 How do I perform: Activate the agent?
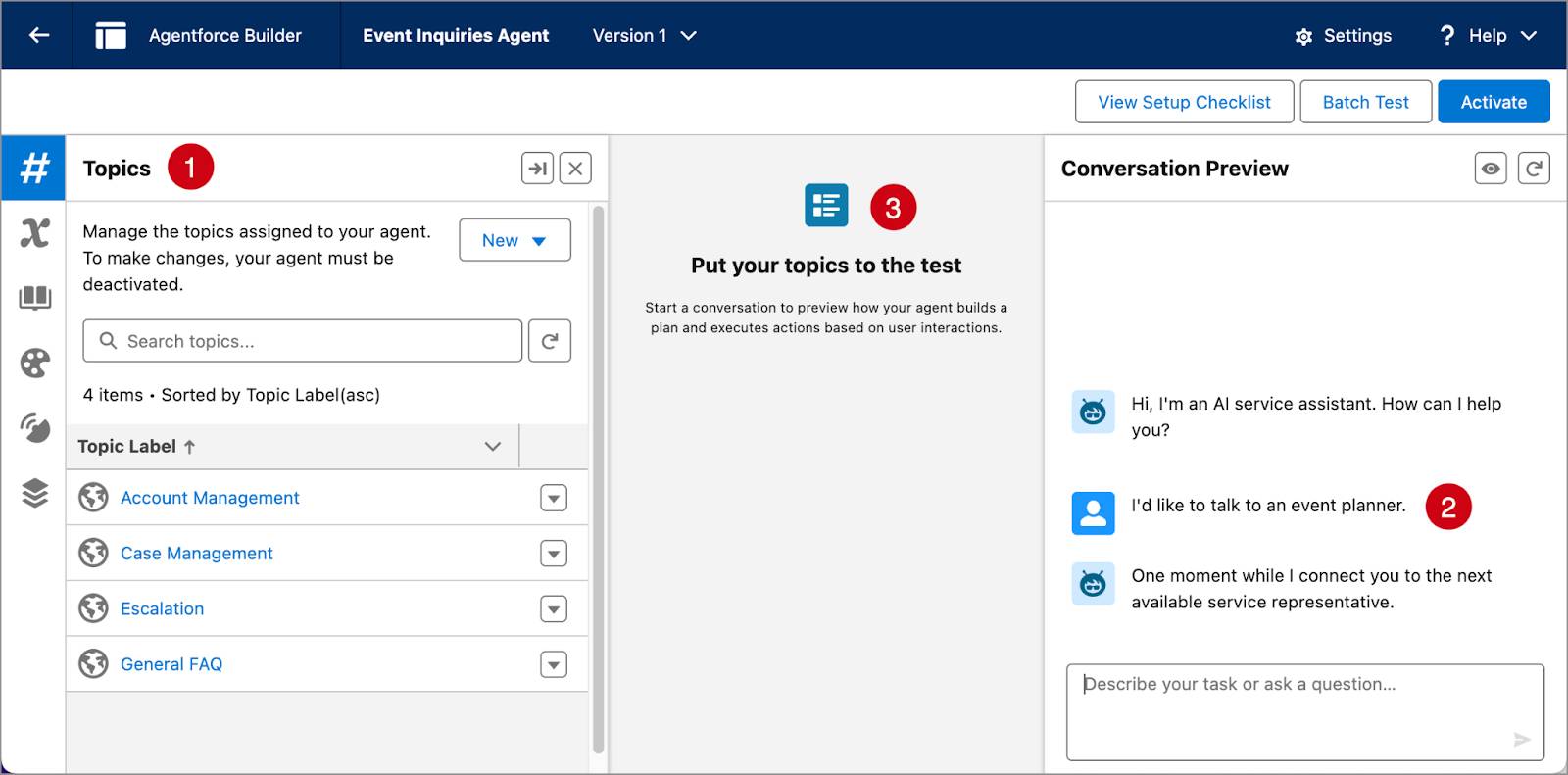1494,102
